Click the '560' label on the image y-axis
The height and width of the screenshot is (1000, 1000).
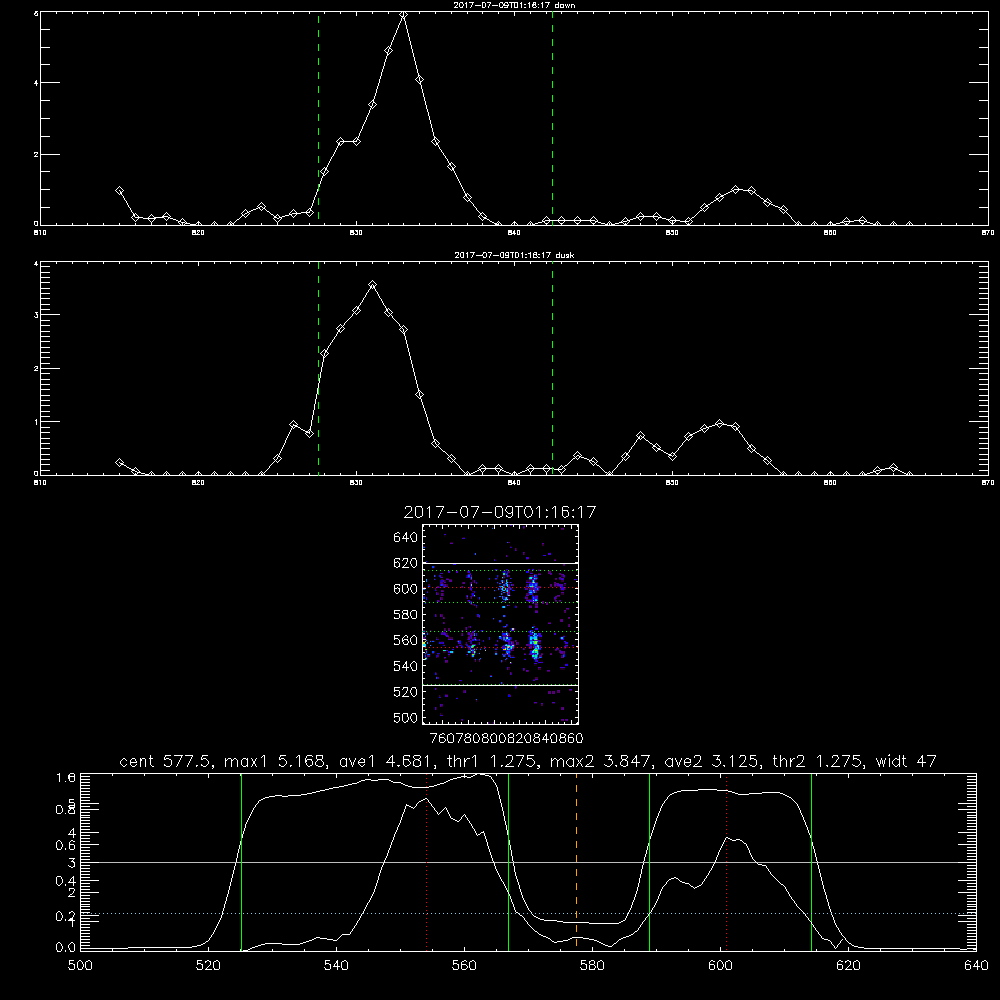point(406,640)
